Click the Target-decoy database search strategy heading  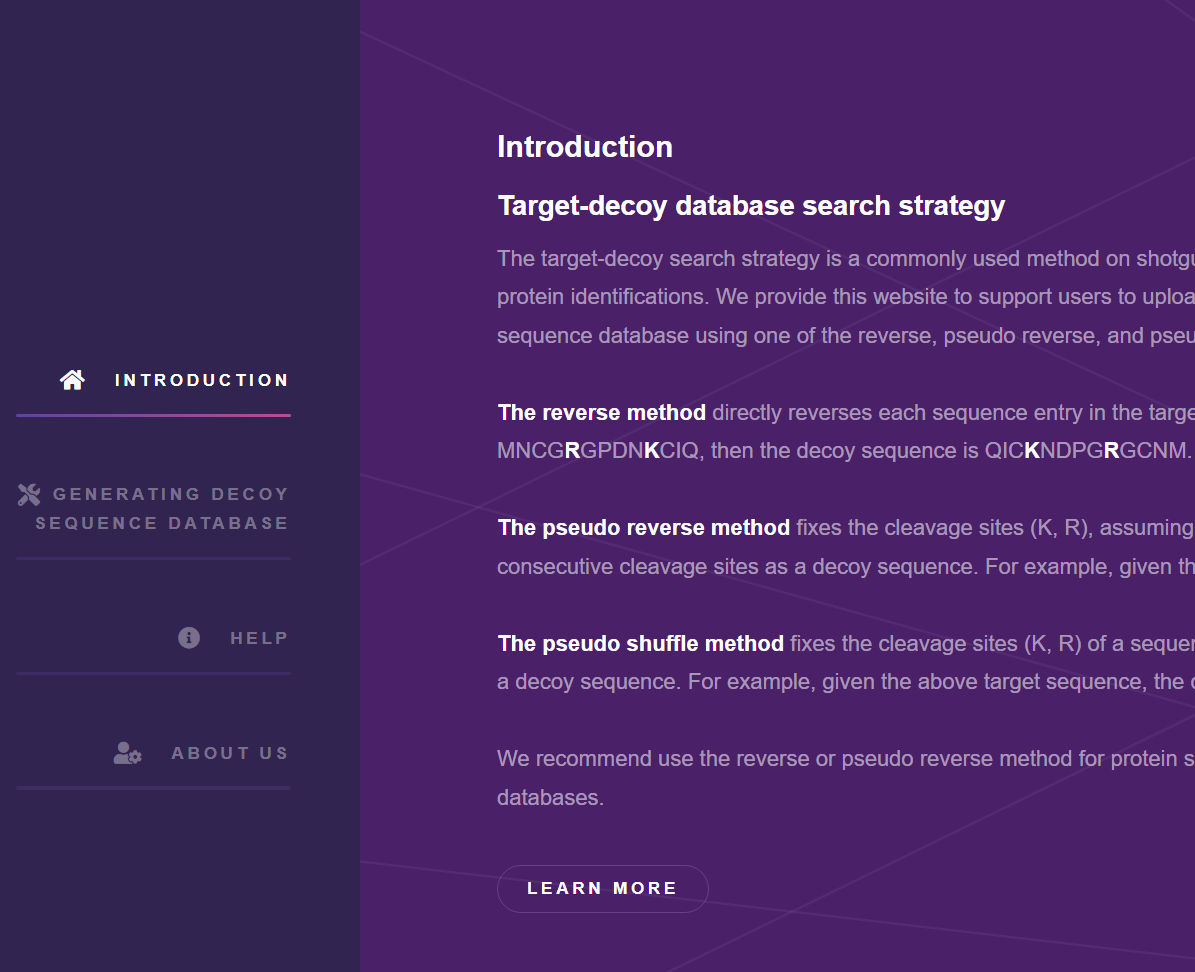click(x=751, y=206)
